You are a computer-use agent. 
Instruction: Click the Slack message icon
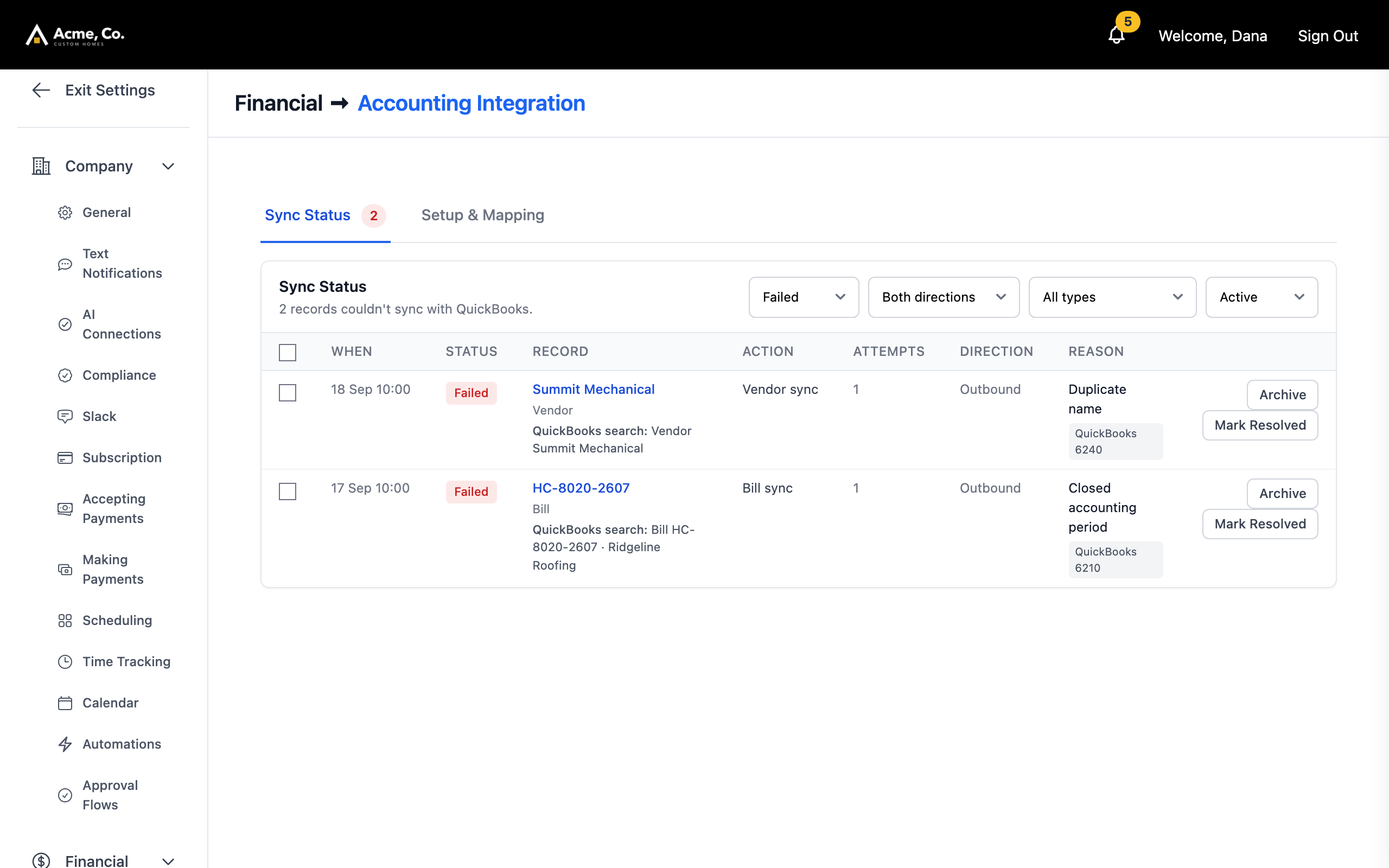tap(65, 417)
